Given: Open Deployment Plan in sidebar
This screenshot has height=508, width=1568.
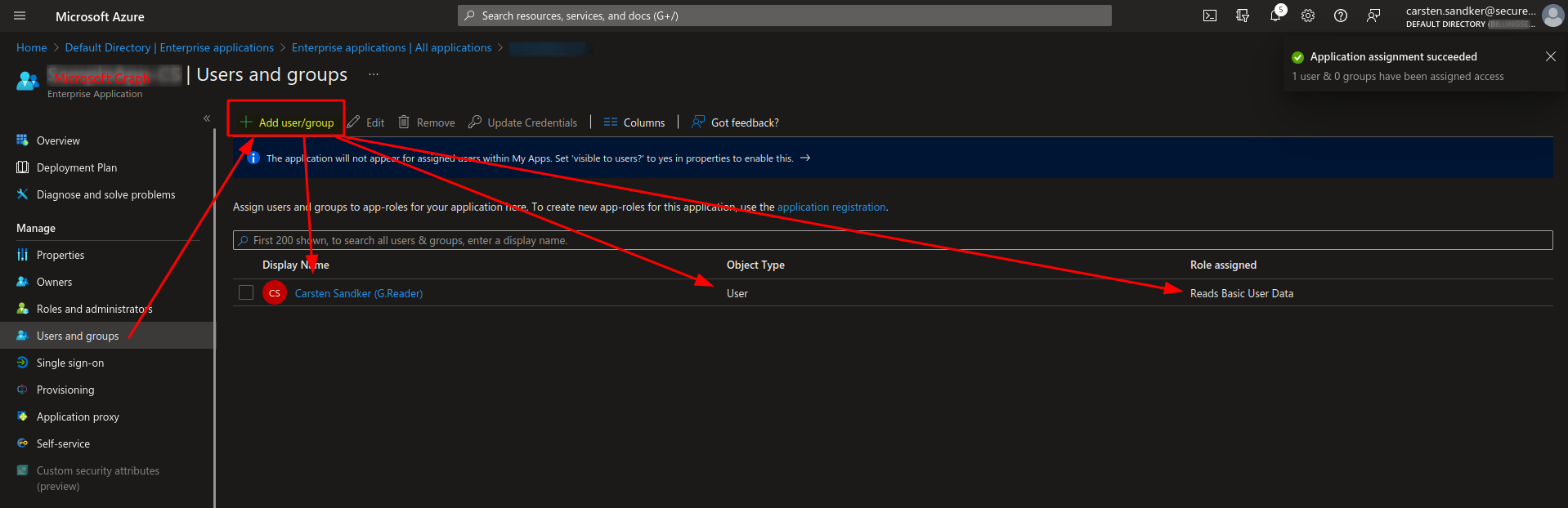Looking at the screenshot, I should click(x=77, y=167).
